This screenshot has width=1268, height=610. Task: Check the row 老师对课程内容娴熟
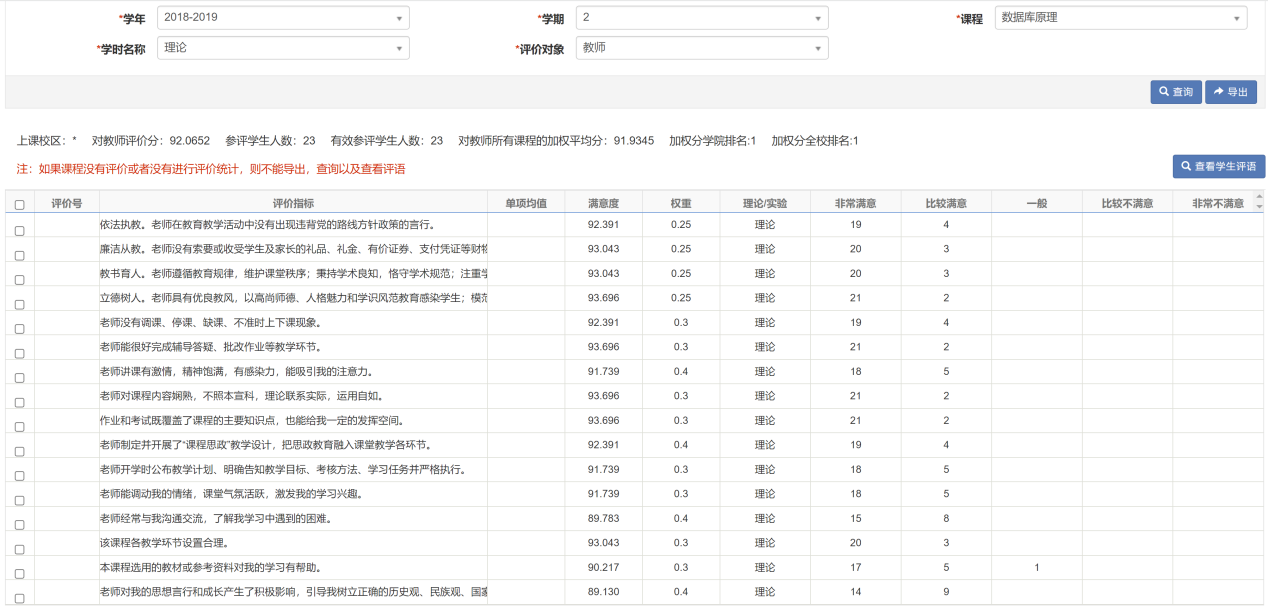coord(19,402)
